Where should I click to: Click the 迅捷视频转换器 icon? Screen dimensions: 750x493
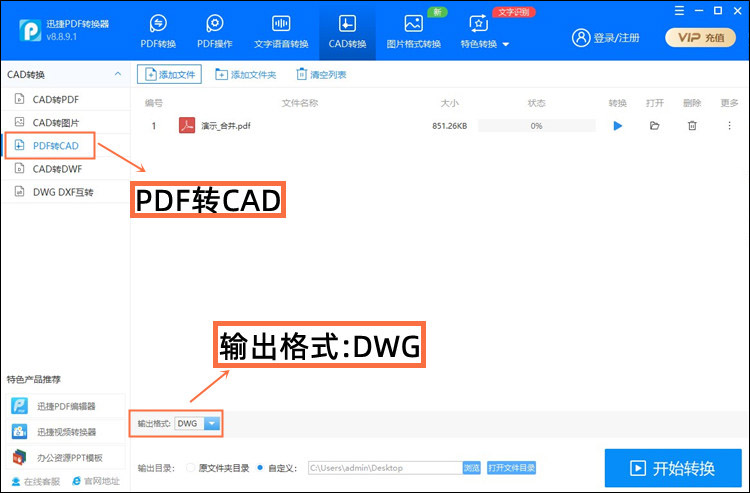[x=19, y=432]
